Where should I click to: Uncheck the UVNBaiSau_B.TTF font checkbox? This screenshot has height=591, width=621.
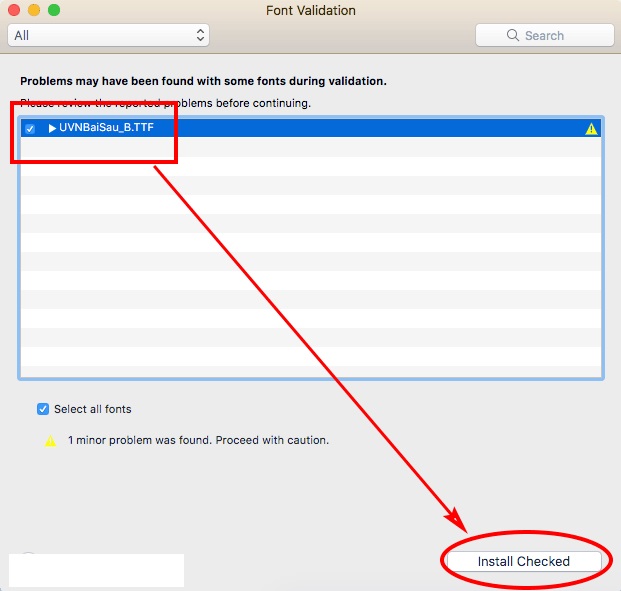(30, 129)
